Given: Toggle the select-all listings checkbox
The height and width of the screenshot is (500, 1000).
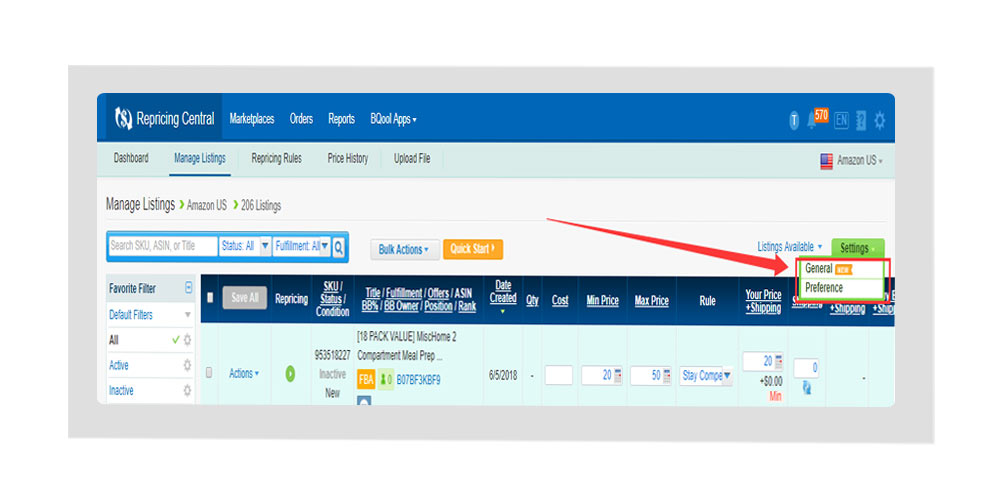Looking at the screenshot, I should (x=210, y=297).
